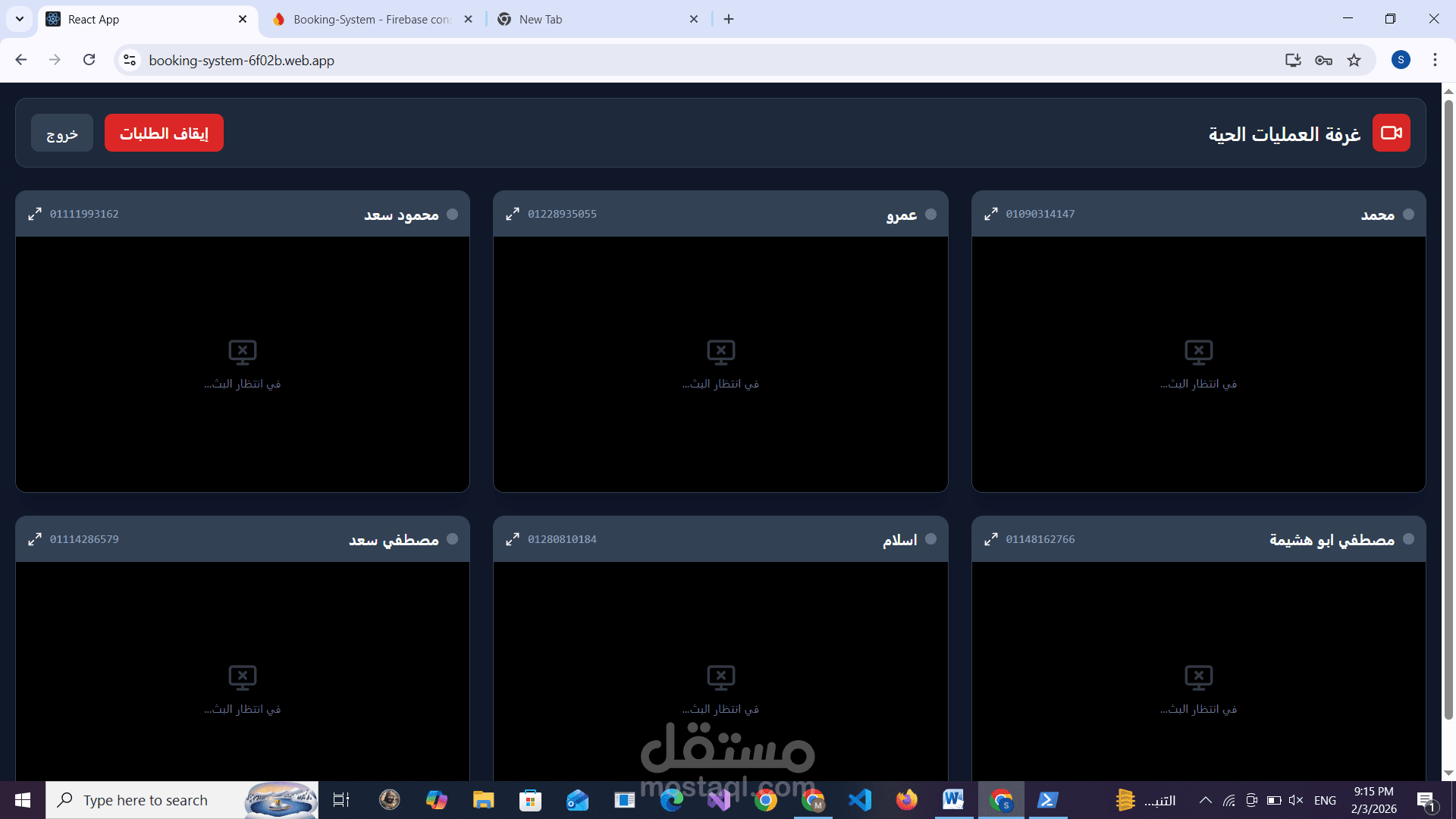1456x819 pixels.
Task: Expand the video card for 01114286579
Action: coord(35,539)
